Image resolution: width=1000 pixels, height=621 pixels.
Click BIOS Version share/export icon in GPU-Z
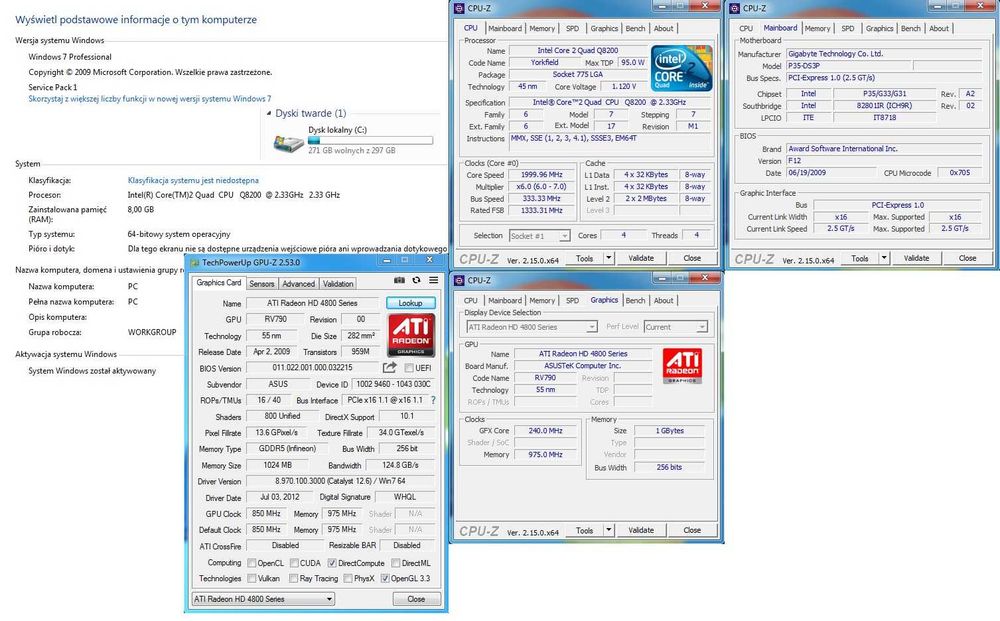pyautogui.click(x=389, y=367)
